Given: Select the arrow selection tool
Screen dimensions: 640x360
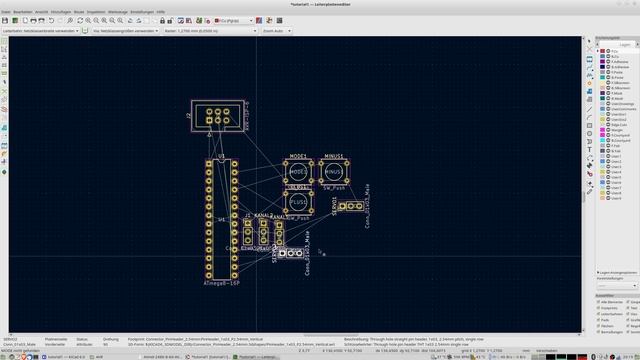Looking at the screenshot, I should point(589,41).
